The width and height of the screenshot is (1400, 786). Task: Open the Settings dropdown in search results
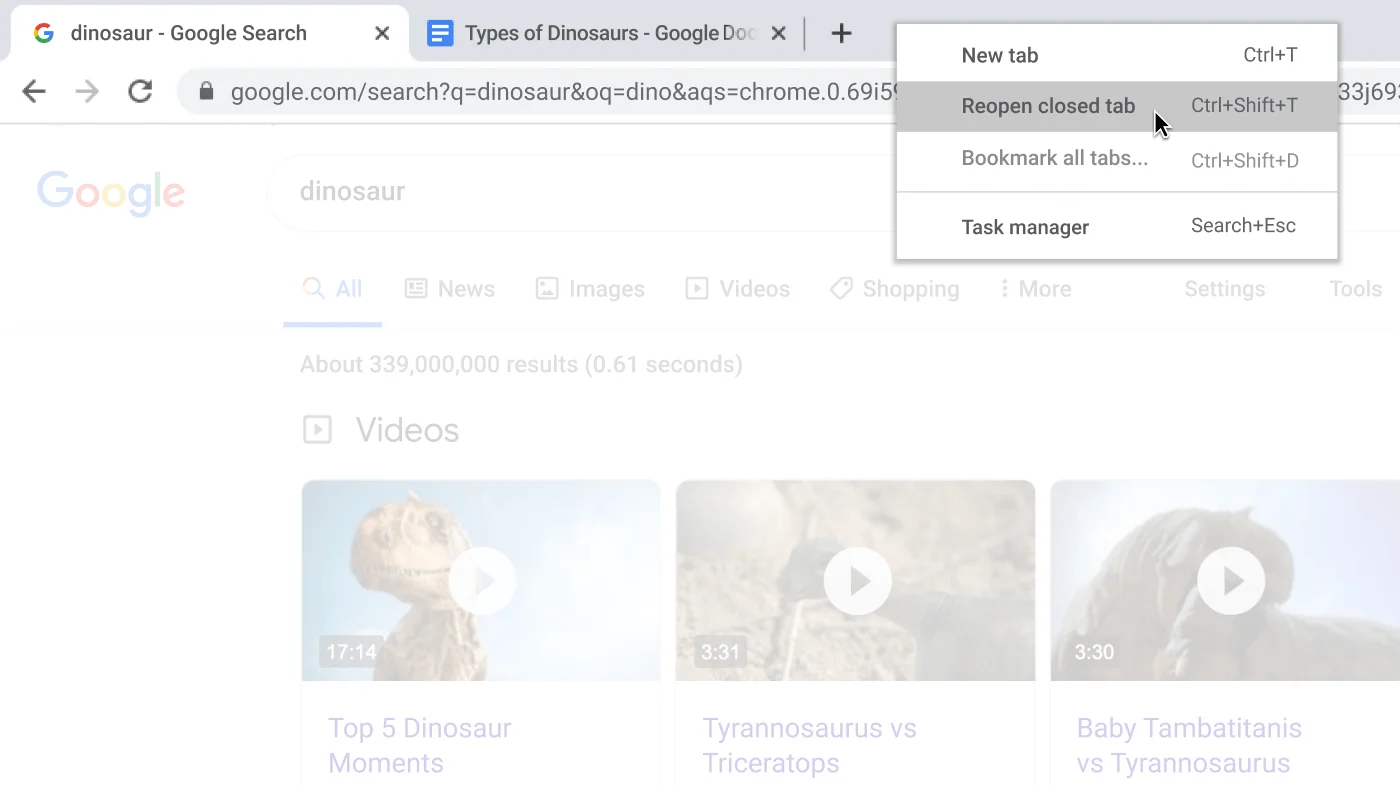[x=1224, y=288]
